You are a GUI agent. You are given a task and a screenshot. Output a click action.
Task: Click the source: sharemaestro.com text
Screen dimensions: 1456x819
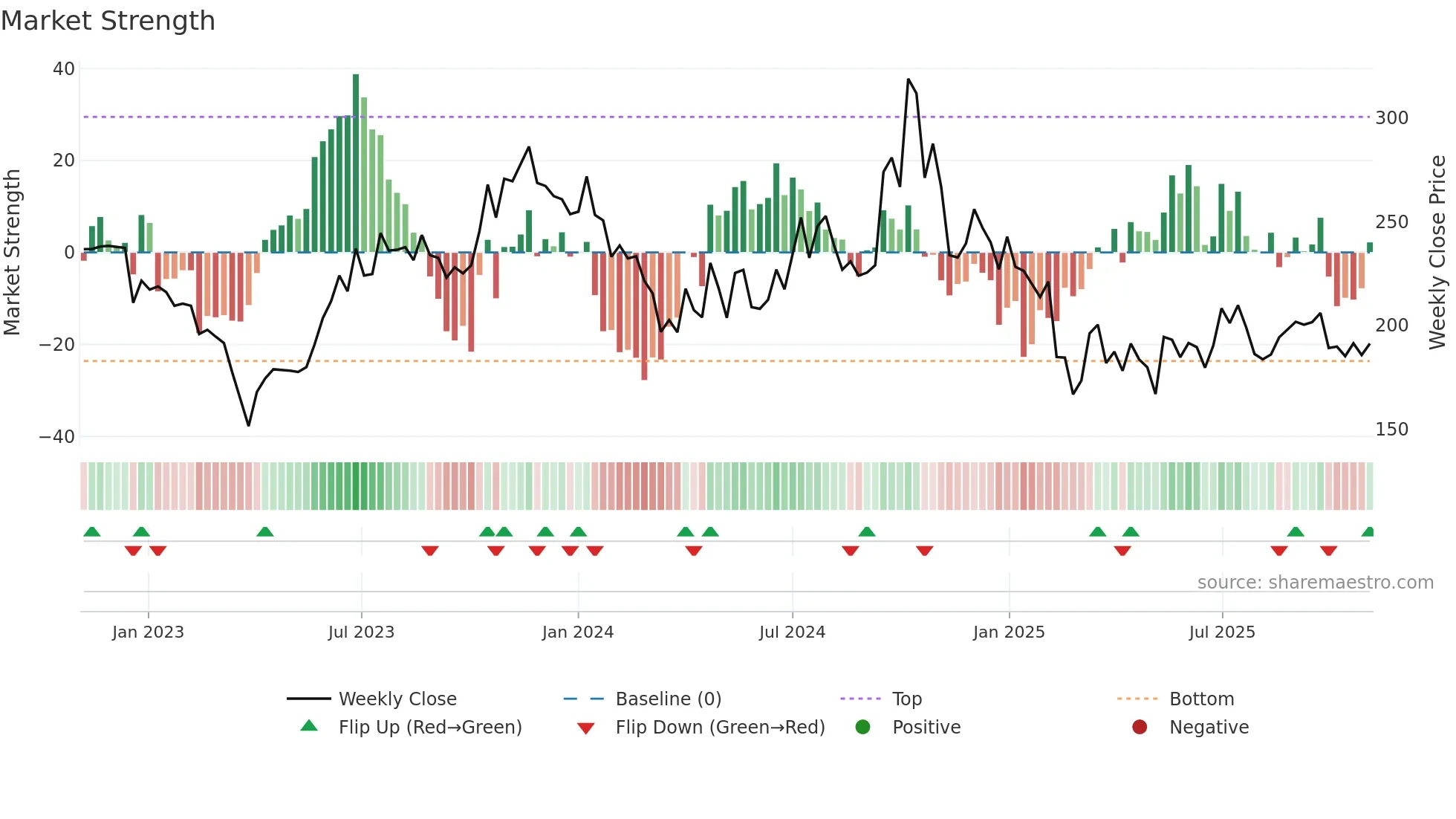pyautogui.click(x=1315, y=583)
